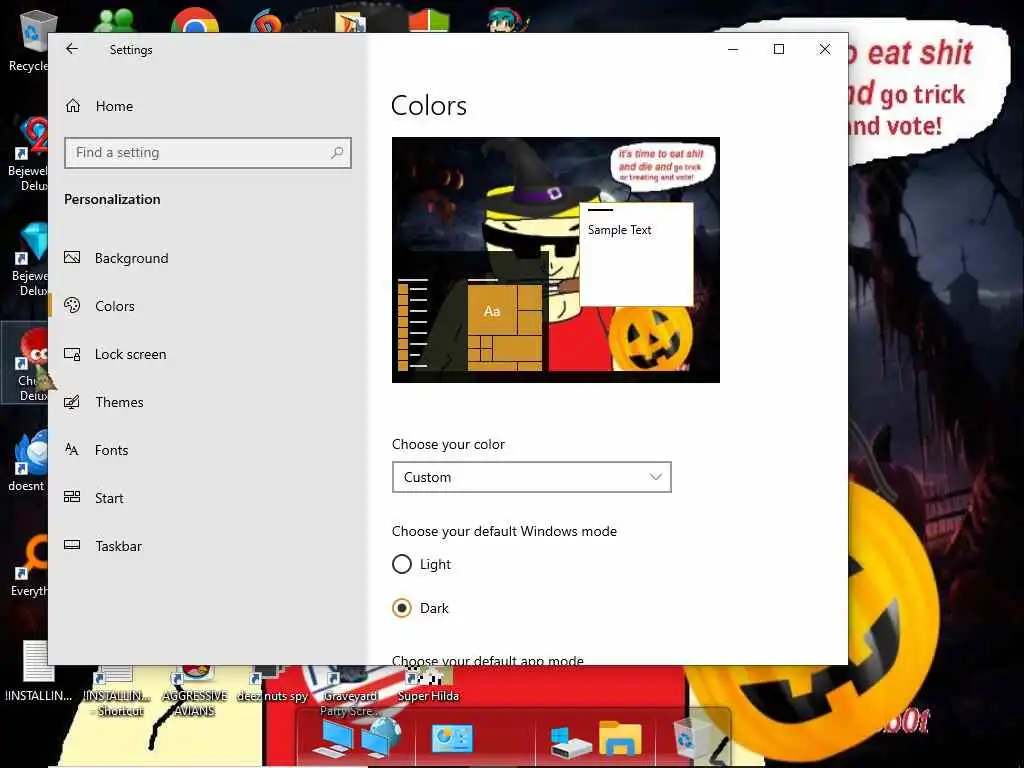Screen dimensions: 1024x768
Task: Click the Colors preview thumbnail image
Action: (556, 260)
